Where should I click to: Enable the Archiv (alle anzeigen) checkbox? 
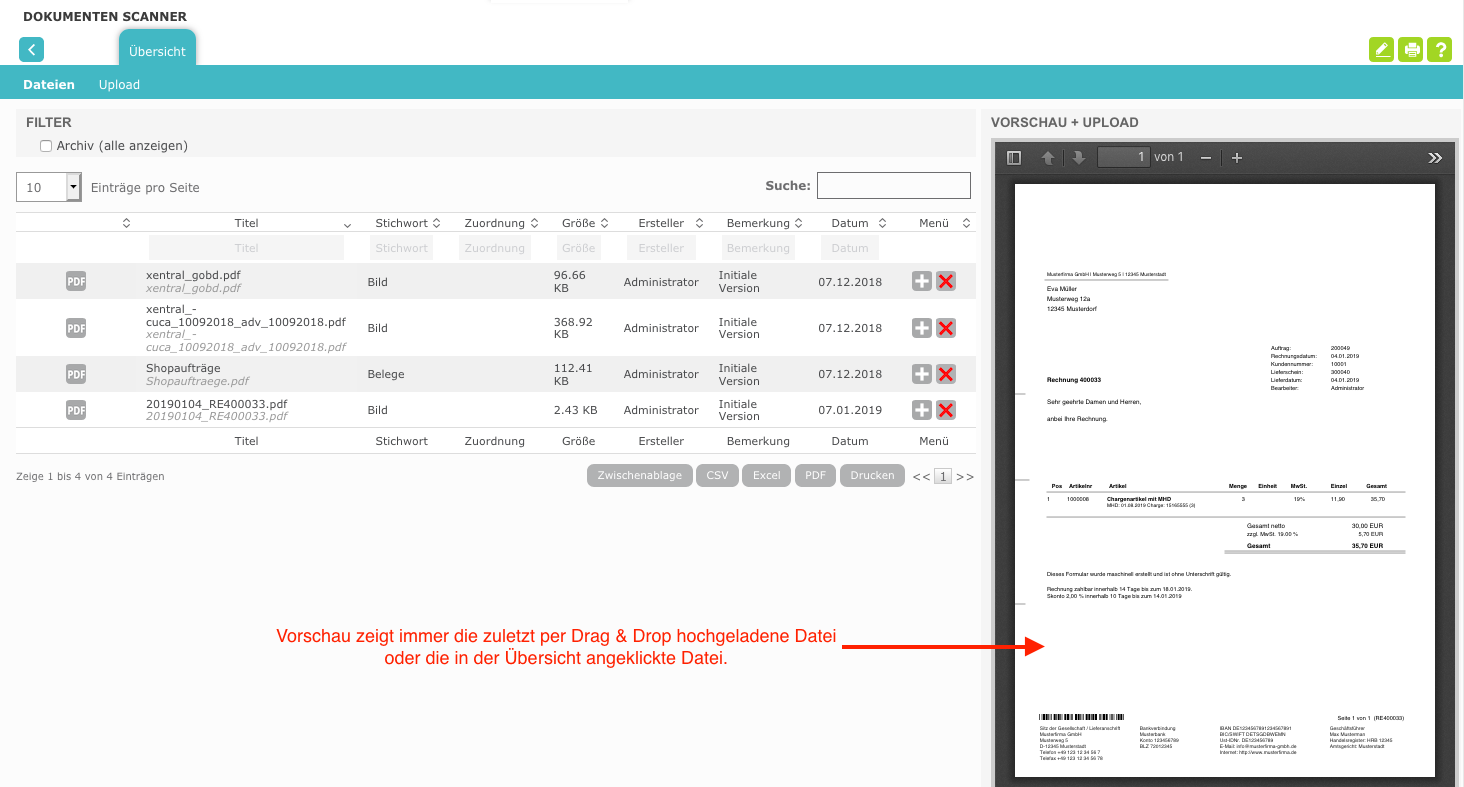coord(46,146)
